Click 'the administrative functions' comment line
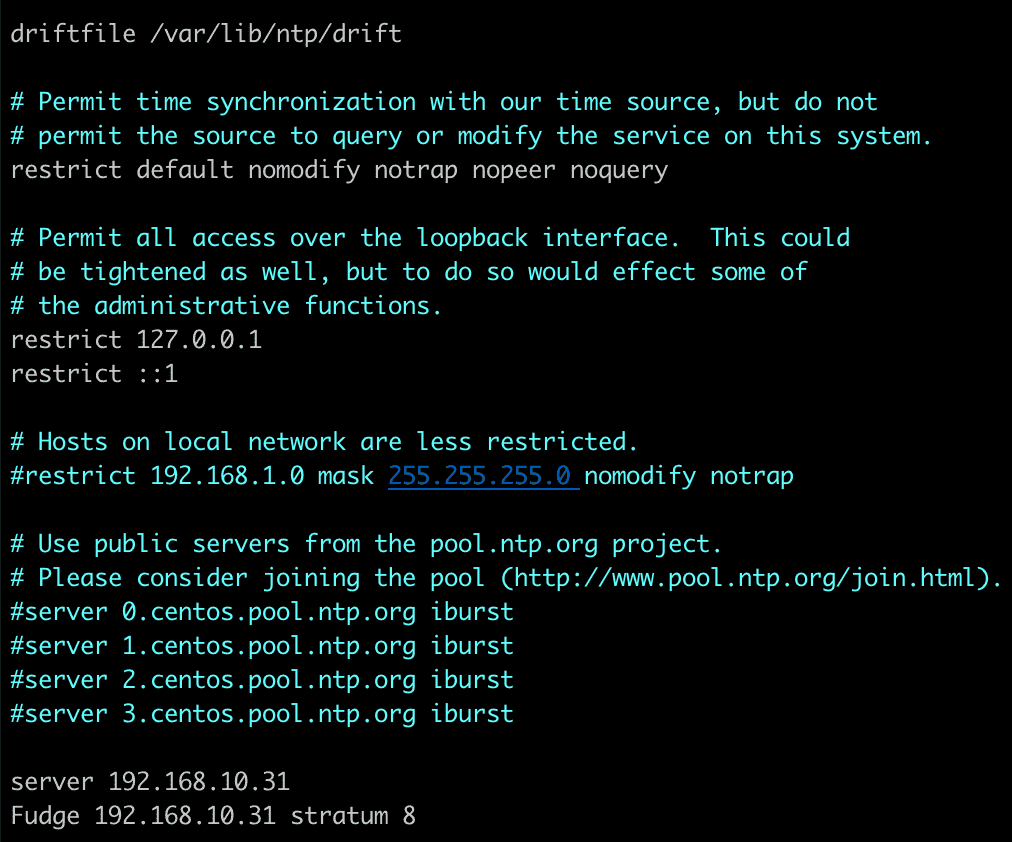The image size is (1012, 842). [226, 306]
